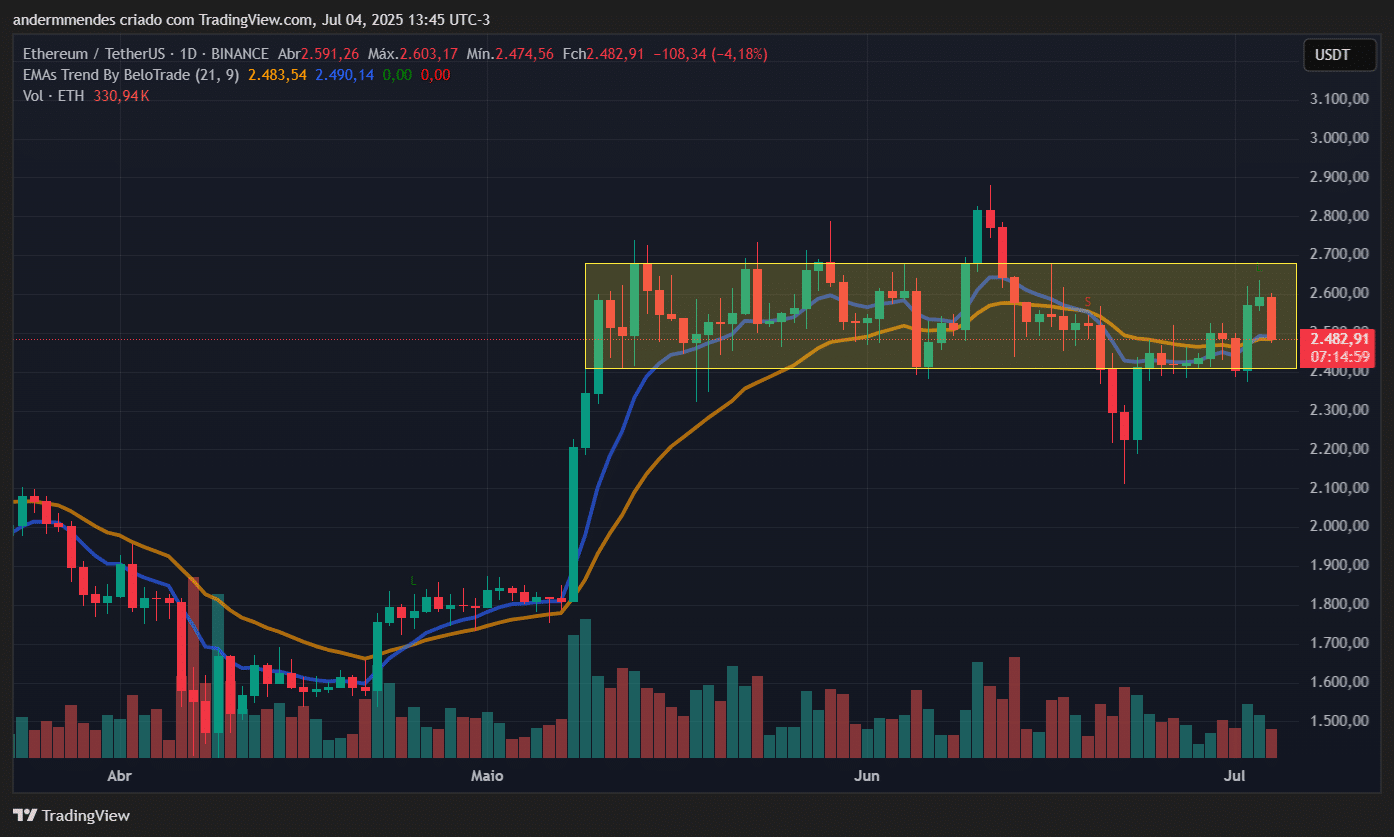Click the Jun month label on time axis
1394x837 pixels.
click(867, 776)
